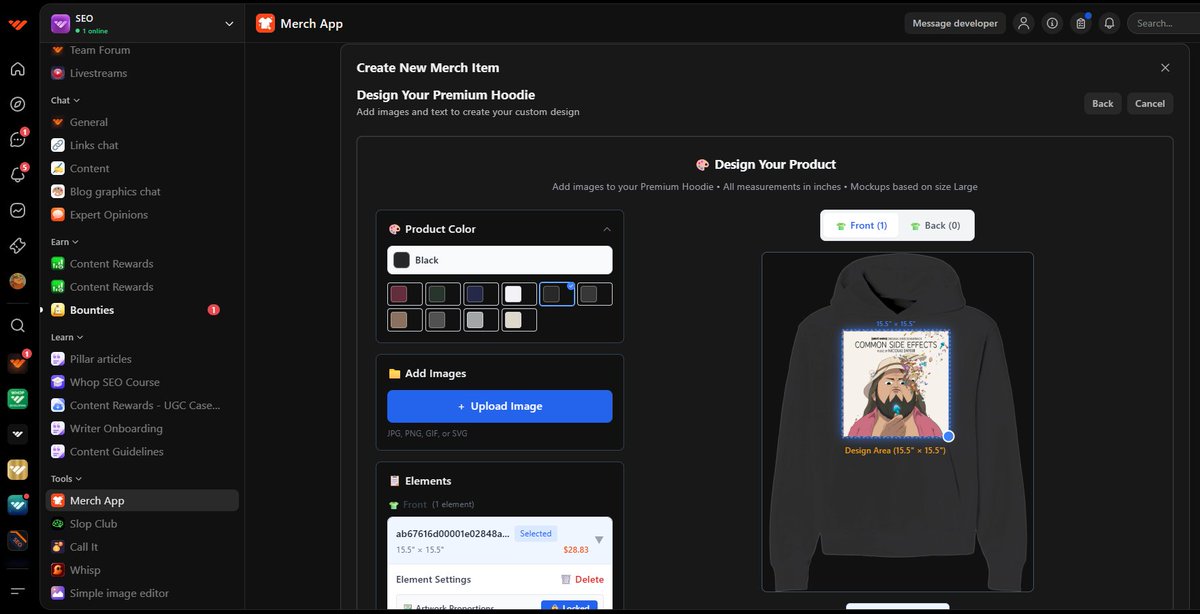This screenshot has width=1200, height=614.
Task: Close the Create New Merch Item dialog
Action: point(1165,68)
